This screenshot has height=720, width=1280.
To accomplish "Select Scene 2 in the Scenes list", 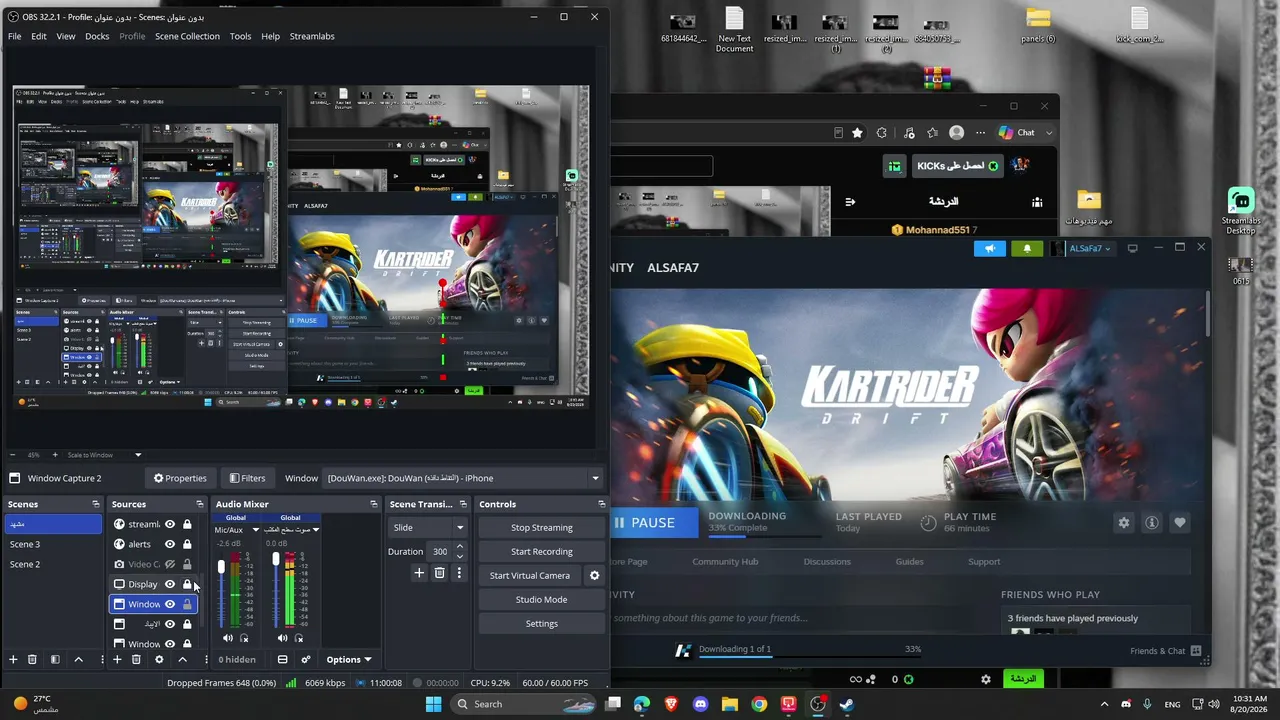I will [53, 564].
